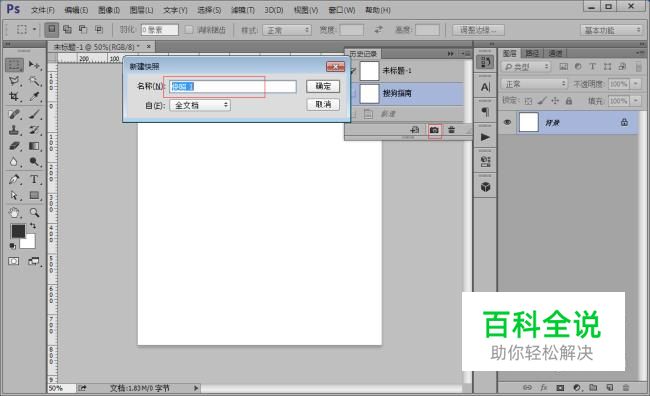This screenshot has width=650, height=396.
Task: Enable Intersect with Selection mode
Action: click(99, 29)
